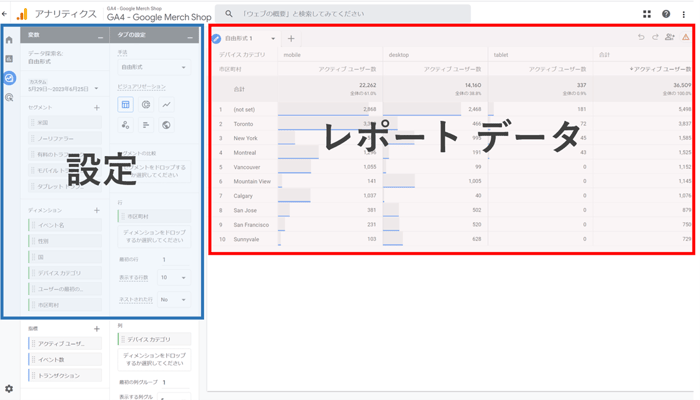
Task: Edit the data exploration name 自由形式
Action: 39,62
